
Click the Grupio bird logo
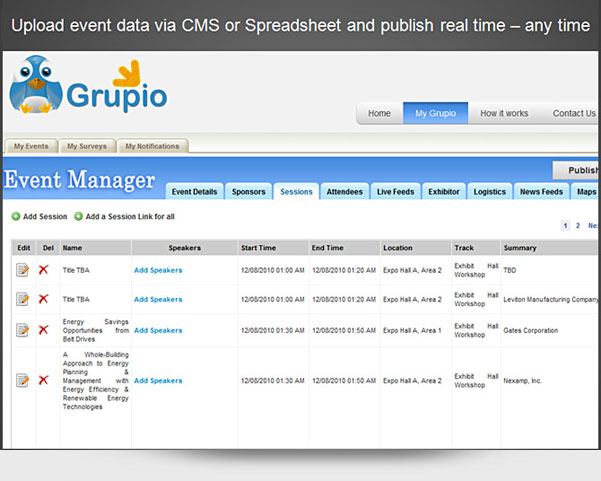(x=36, y=84)
